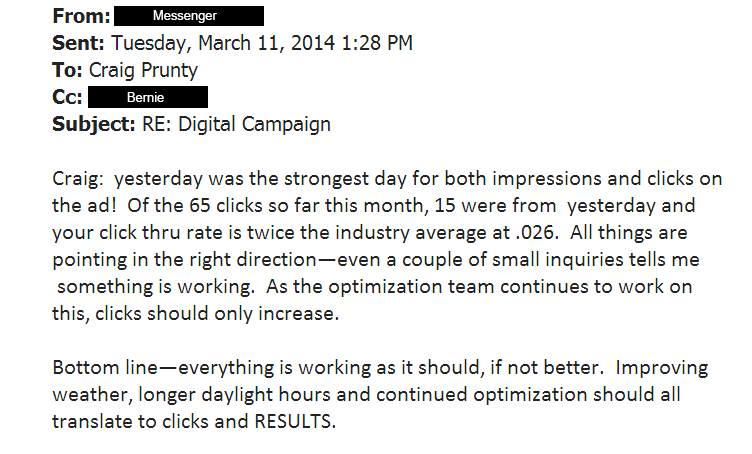Click the words Bottom line in second paragraph
This screenshot has height=454, width=752.
[x=105, y=368]
